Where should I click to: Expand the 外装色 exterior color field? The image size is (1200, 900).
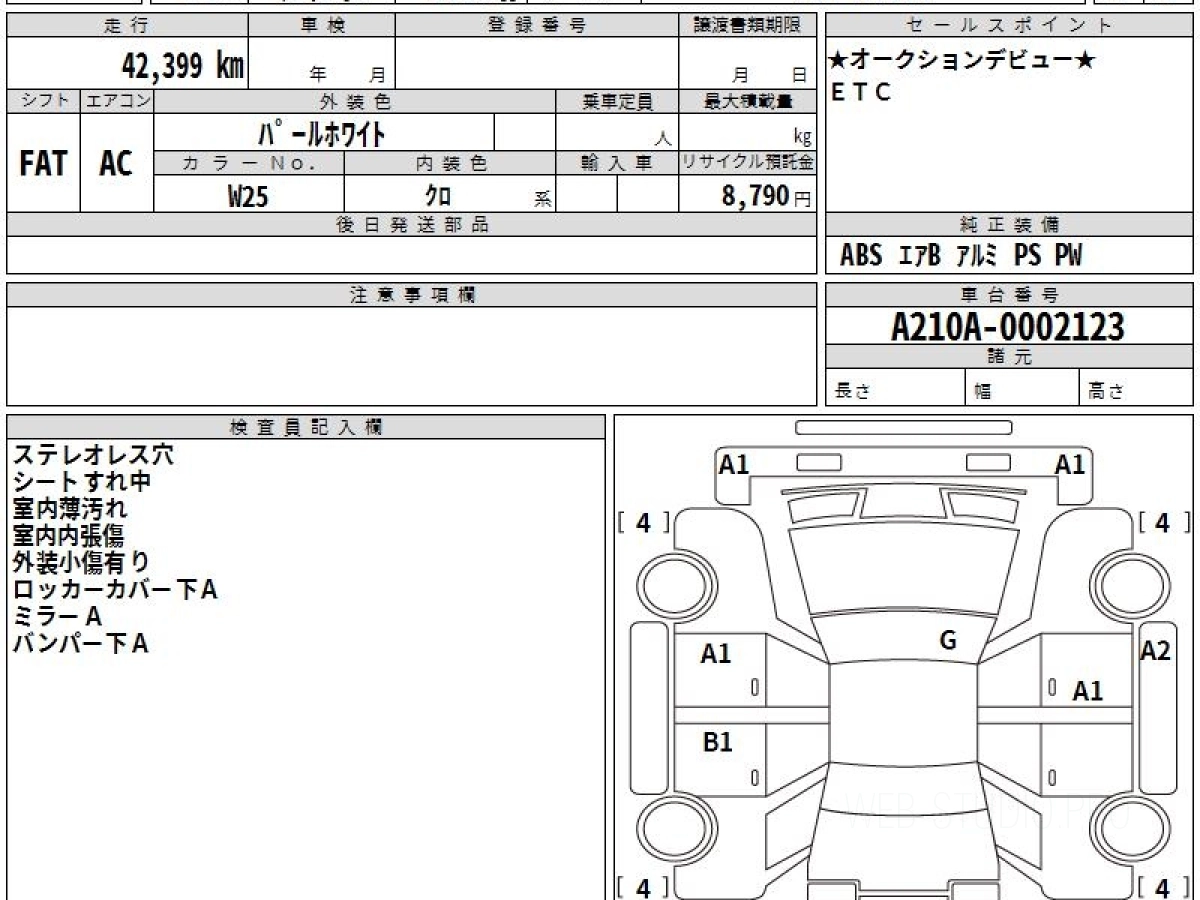tap(355, 100)
